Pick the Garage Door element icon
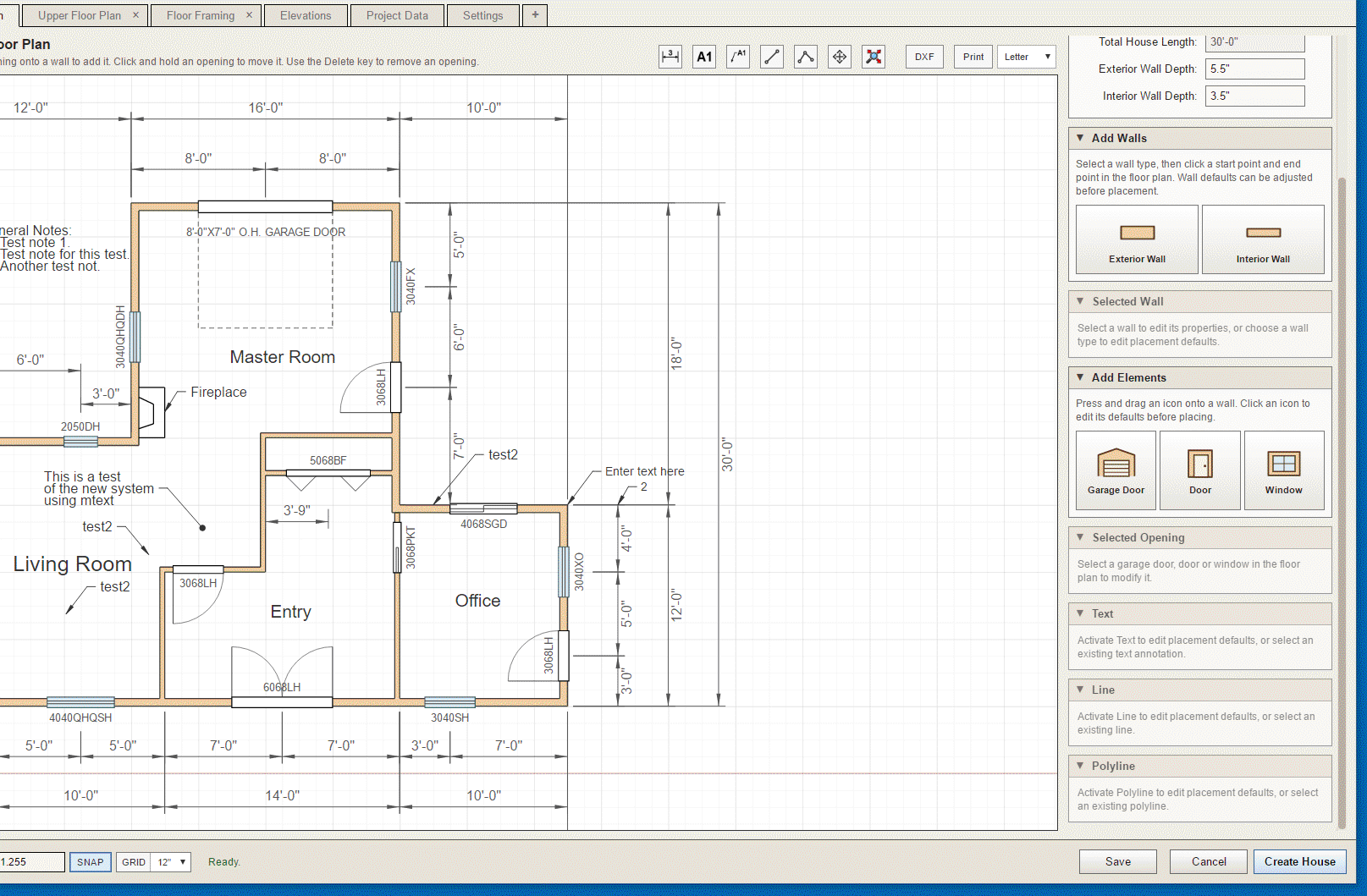 coord(1116,470)
